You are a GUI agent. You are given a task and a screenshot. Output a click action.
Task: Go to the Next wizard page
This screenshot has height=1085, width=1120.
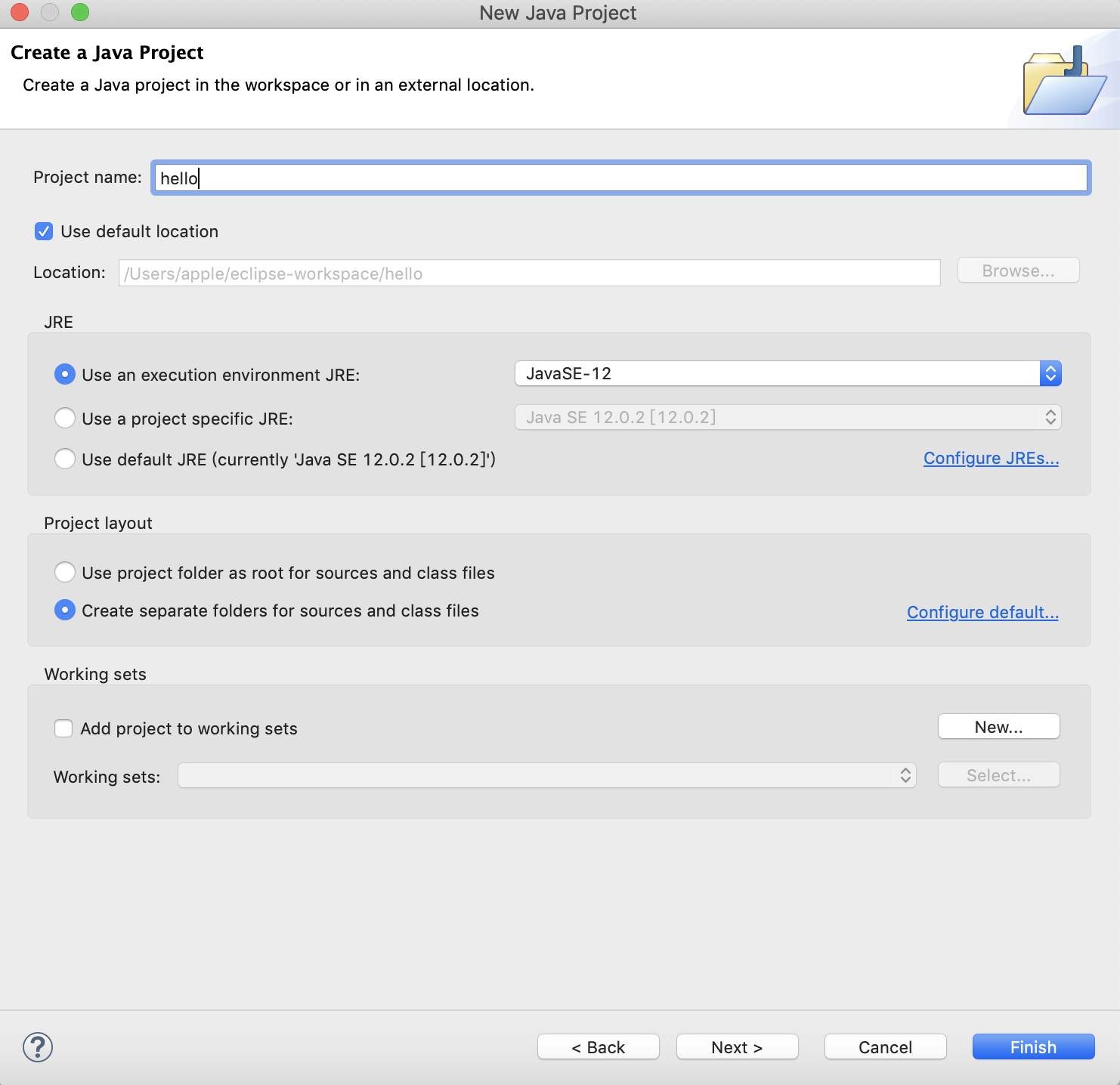coord(737,1047)
